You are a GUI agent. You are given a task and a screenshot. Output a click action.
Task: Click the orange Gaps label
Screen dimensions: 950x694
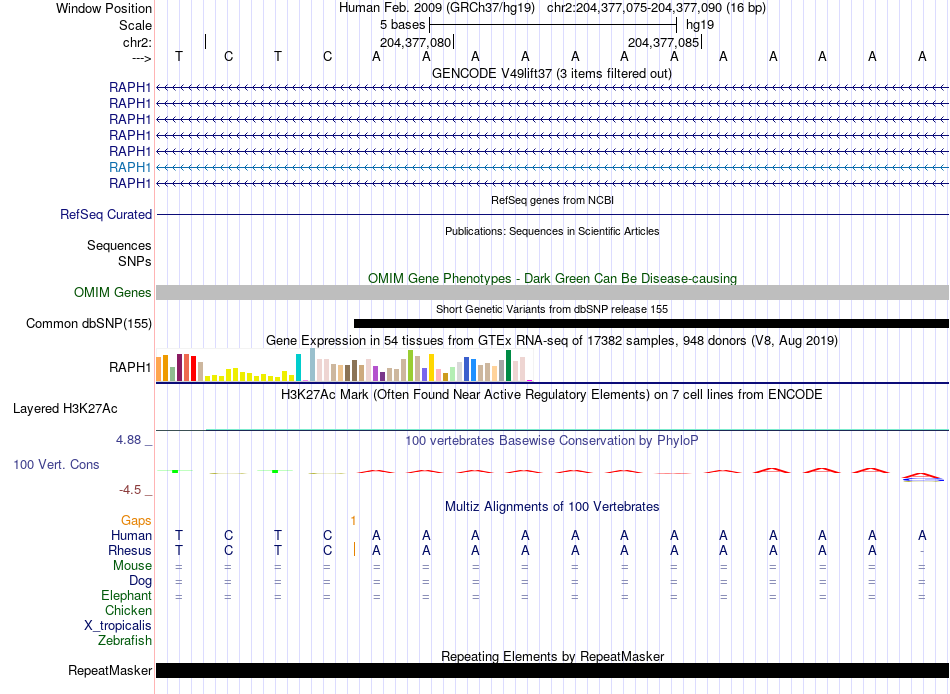pos(136,521)
